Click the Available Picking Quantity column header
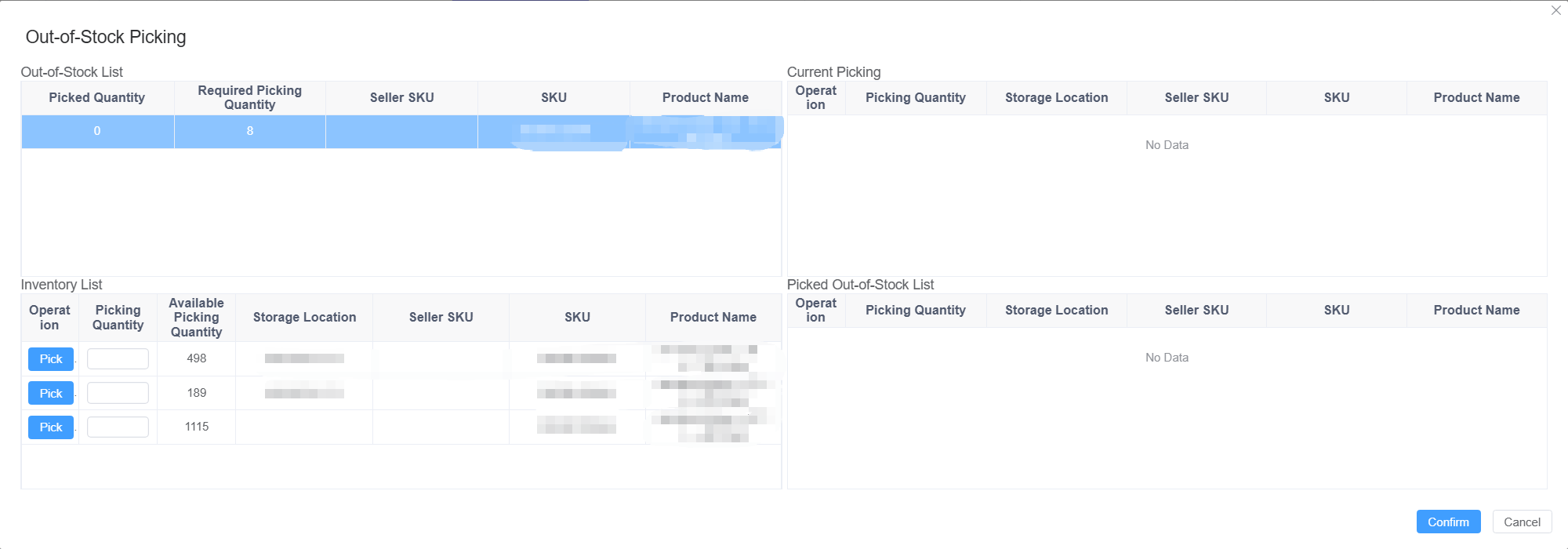Screen dimensions: 1568x549 (196, 317)
